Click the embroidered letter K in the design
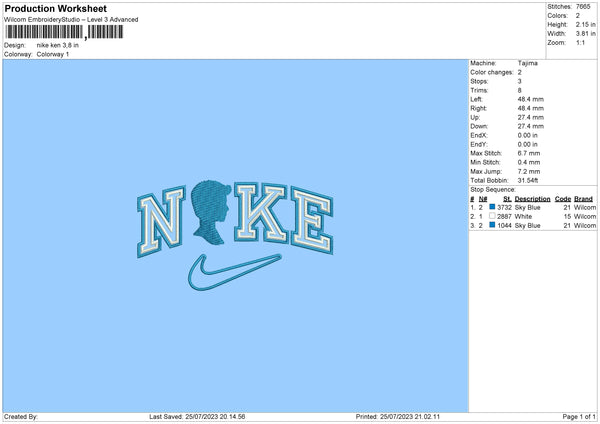 pyautogui.click(x=261, y=212)
